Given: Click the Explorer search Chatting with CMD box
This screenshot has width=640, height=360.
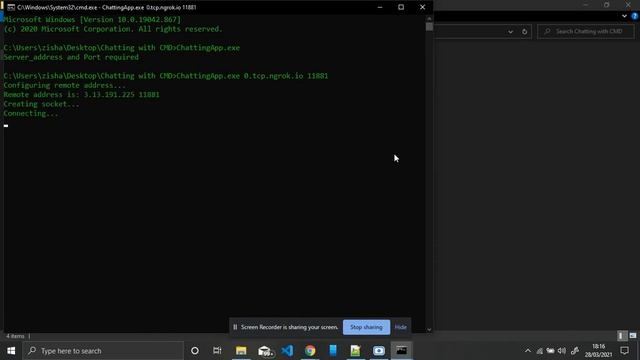Looking at the screenshot, I should (586, 31).
